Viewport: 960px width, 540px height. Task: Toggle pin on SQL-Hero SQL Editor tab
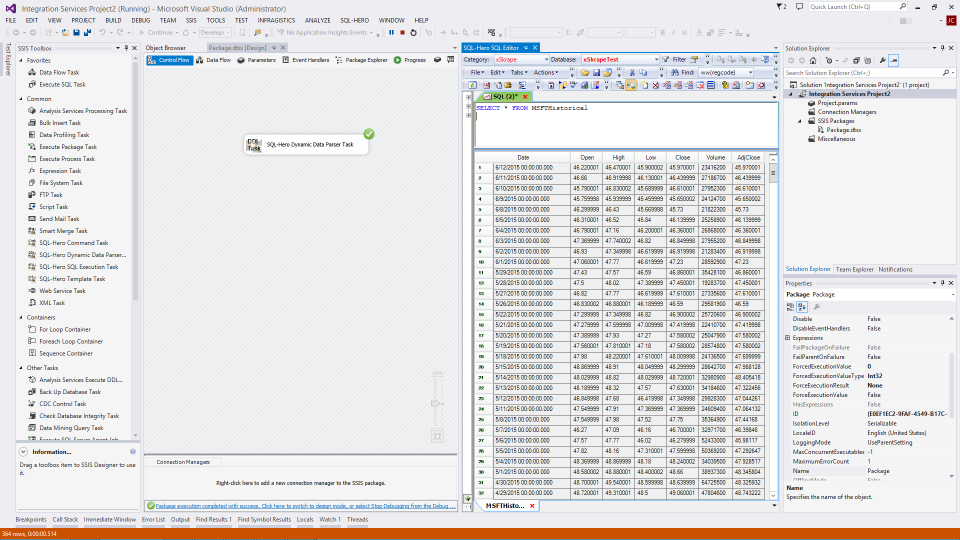coord(526,48)
